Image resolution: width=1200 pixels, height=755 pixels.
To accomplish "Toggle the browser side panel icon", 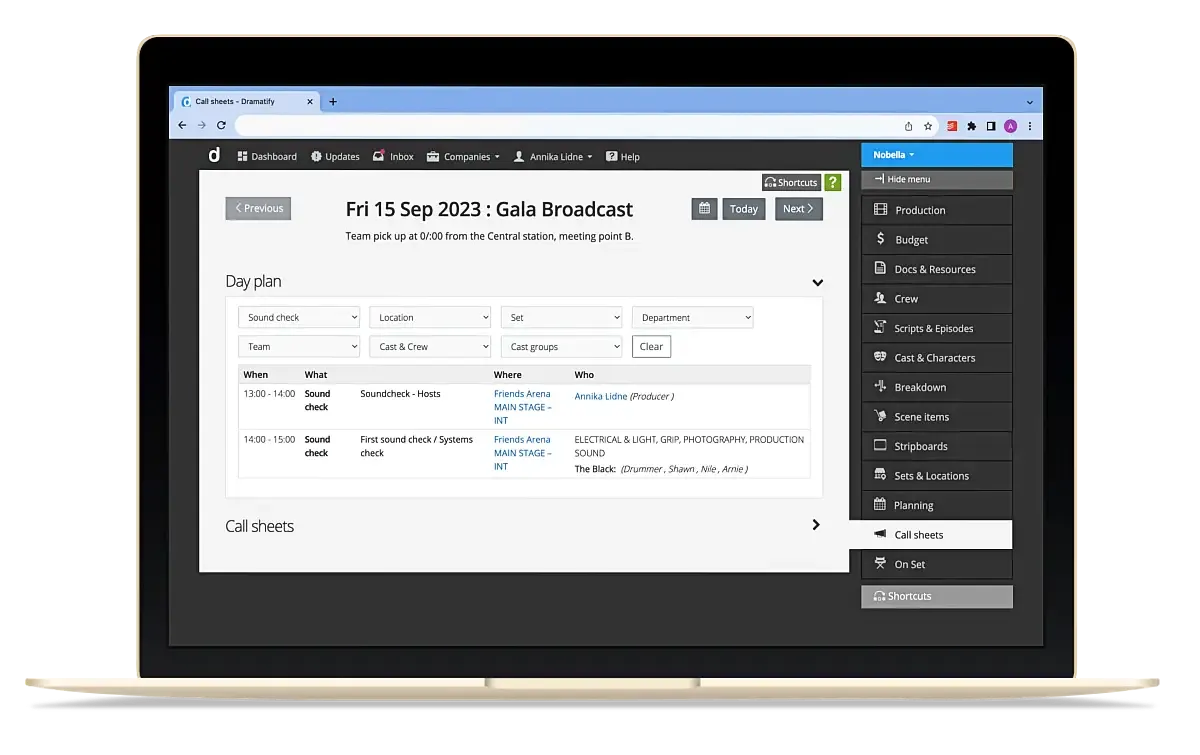I will 991,126.
